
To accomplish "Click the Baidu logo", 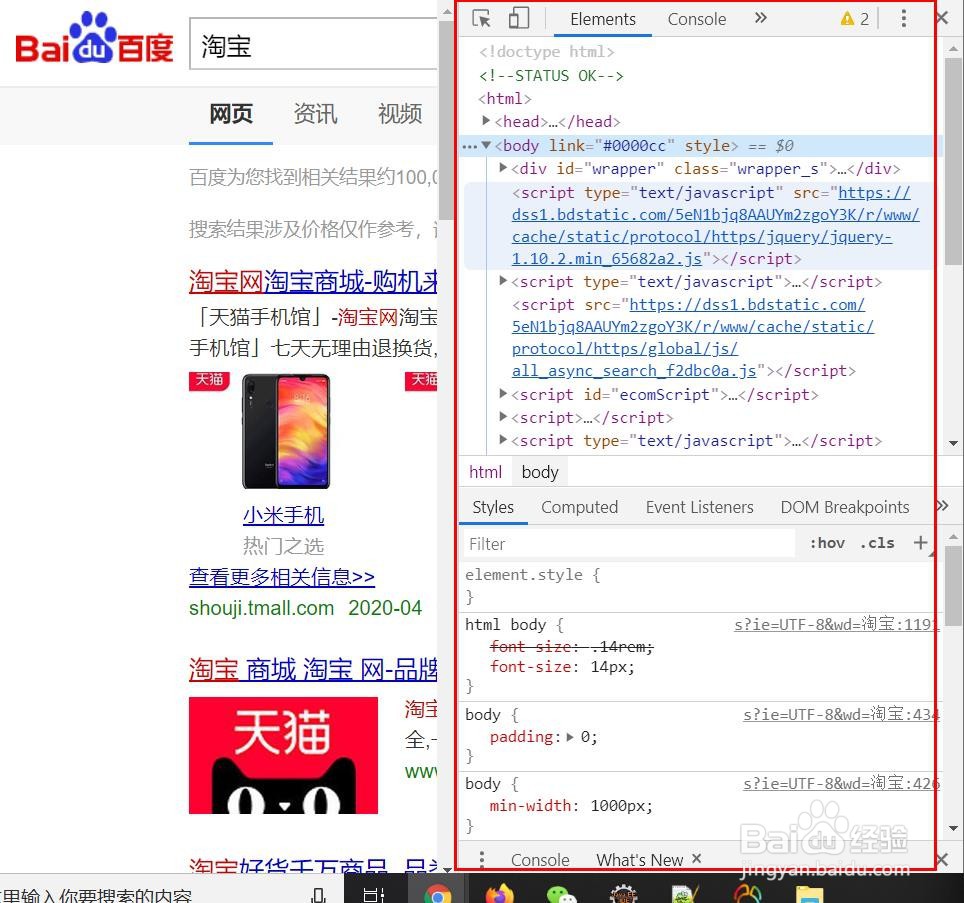I will click(x=94, y=38).
